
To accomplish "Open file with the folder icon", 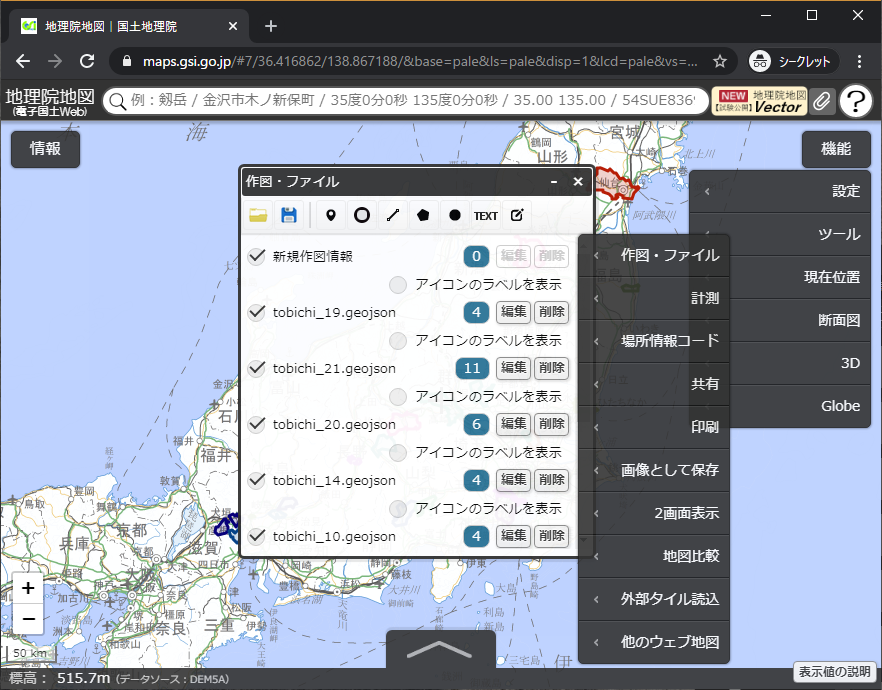I will [258, 215].
